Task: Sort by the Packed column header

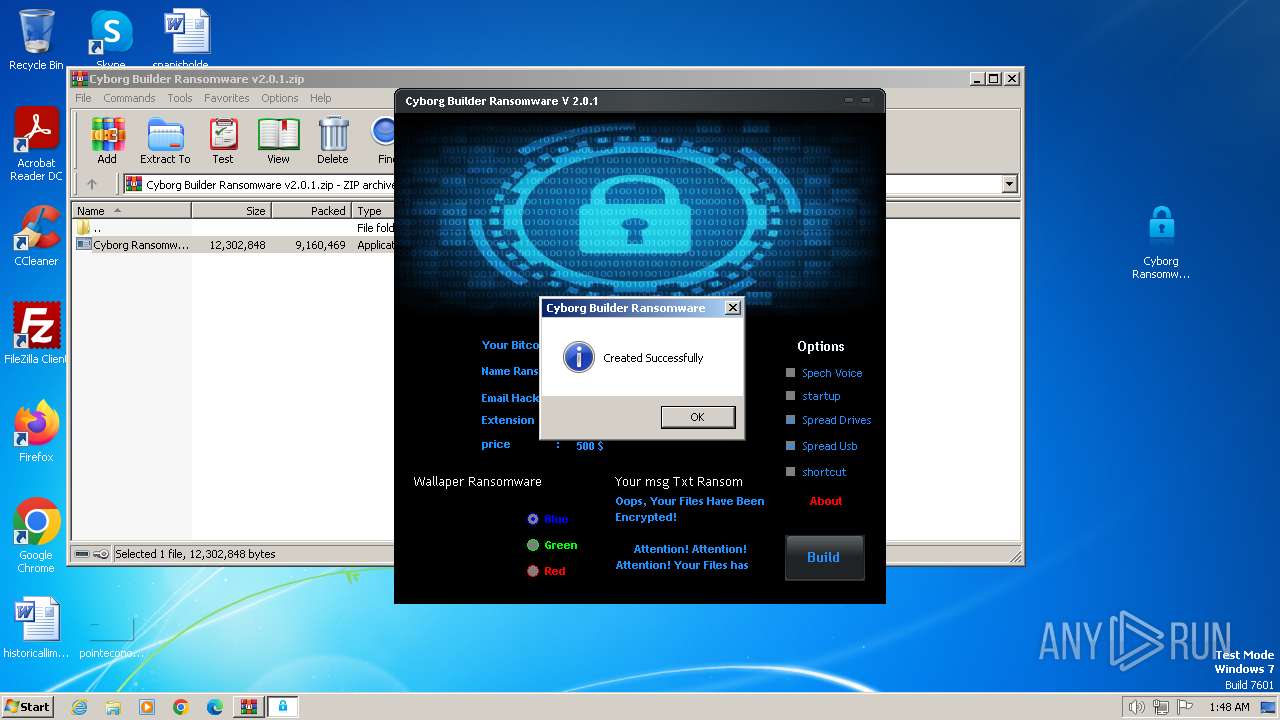Action: tap(311, 211)
